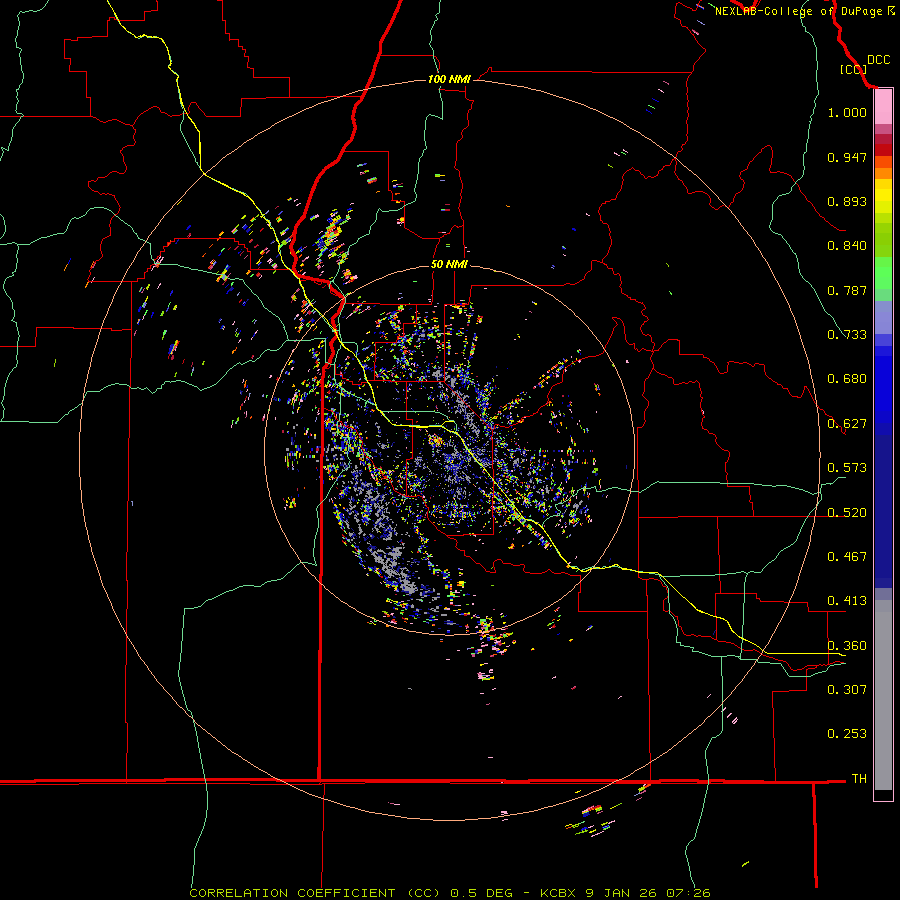The width and height of the screenshot is (900, 900).
Task: Click the KCBX station identifier in caption
Action: tap(559, 893)
